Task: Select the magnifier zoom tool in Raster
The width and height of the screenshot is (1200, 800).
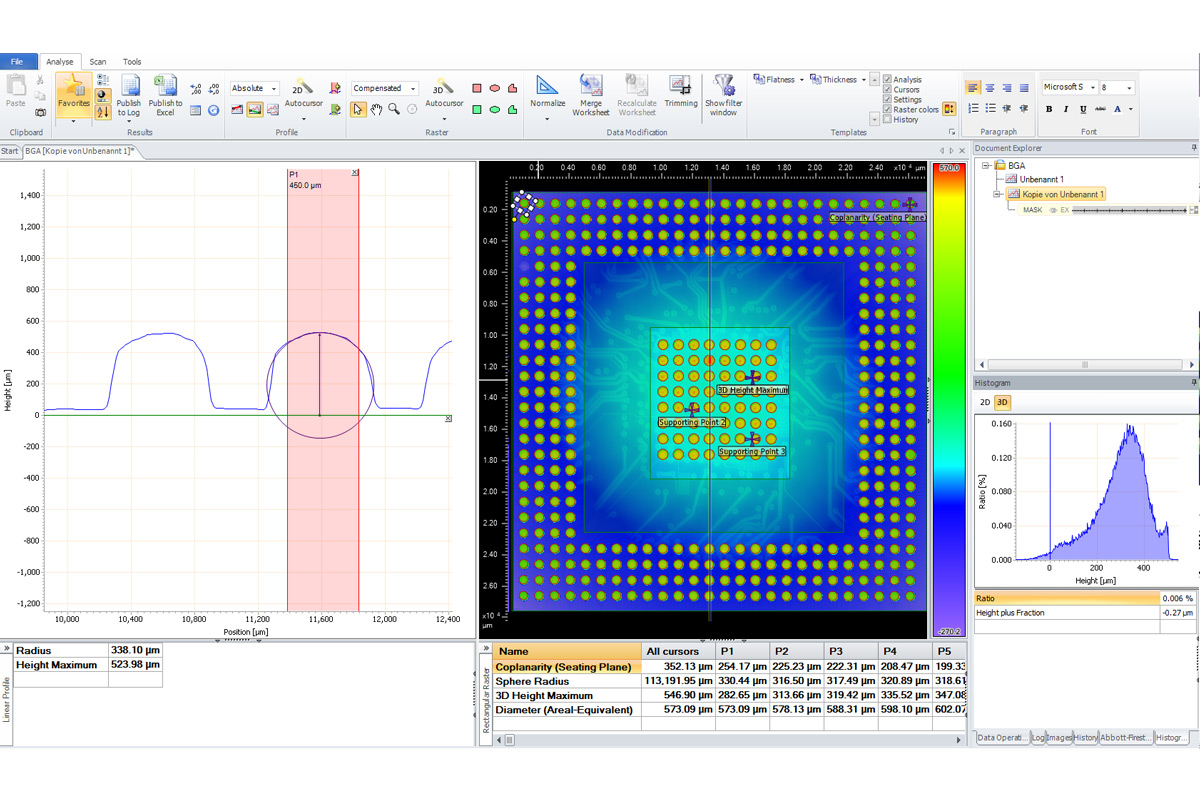Action: [x=395, y=109]
